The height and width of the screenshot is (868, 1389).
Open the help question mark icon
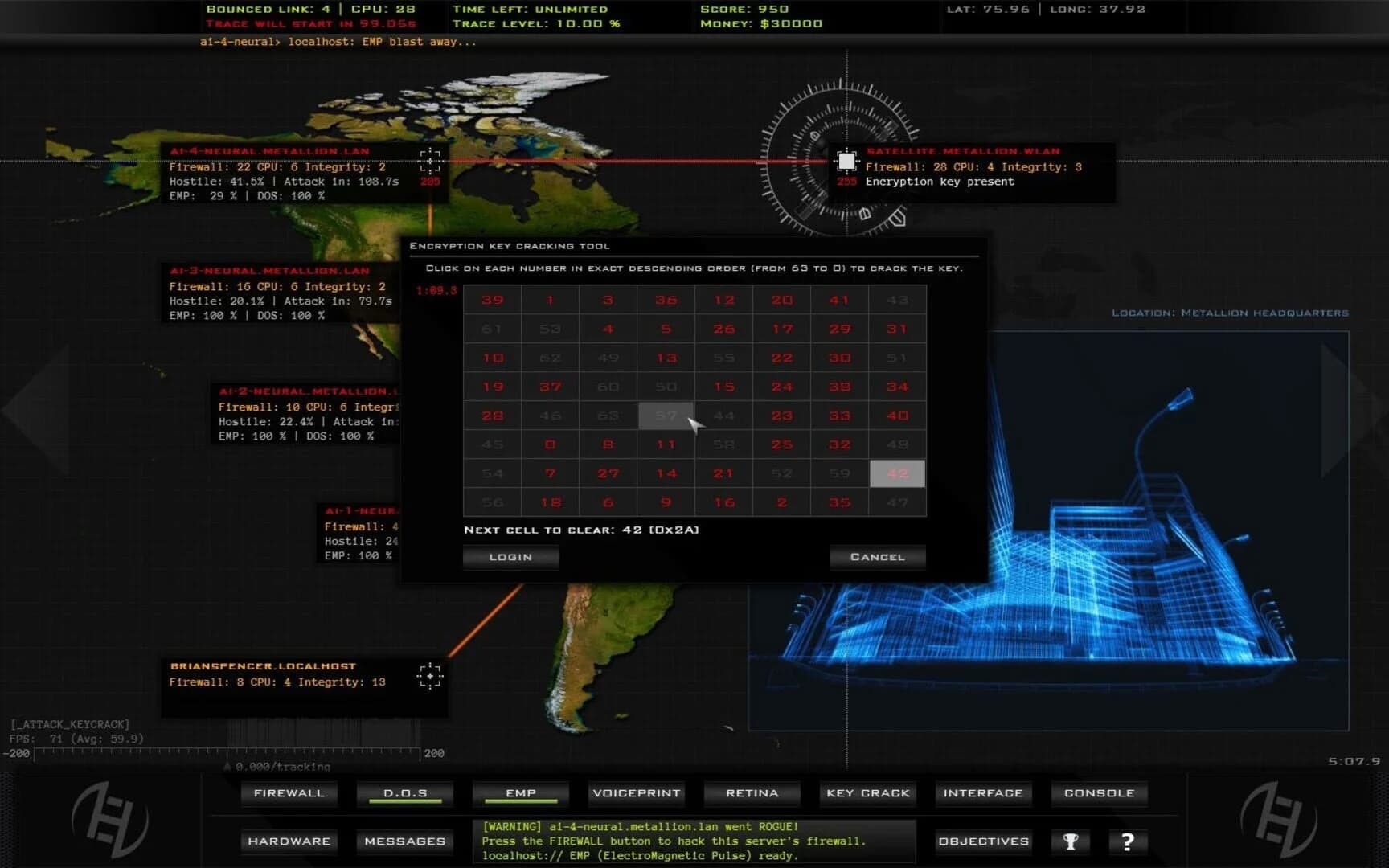1126,841
